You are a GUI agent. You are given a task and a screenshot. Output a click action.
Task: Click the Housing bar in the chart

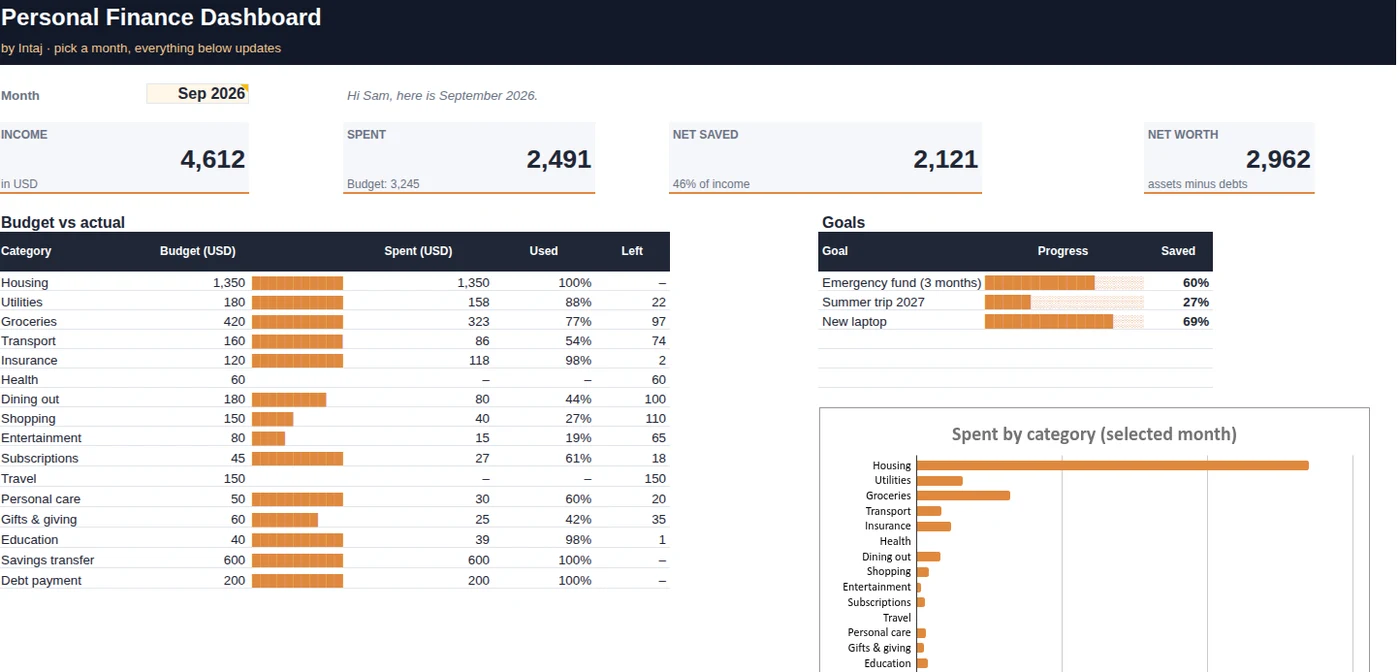[1113, 465]
